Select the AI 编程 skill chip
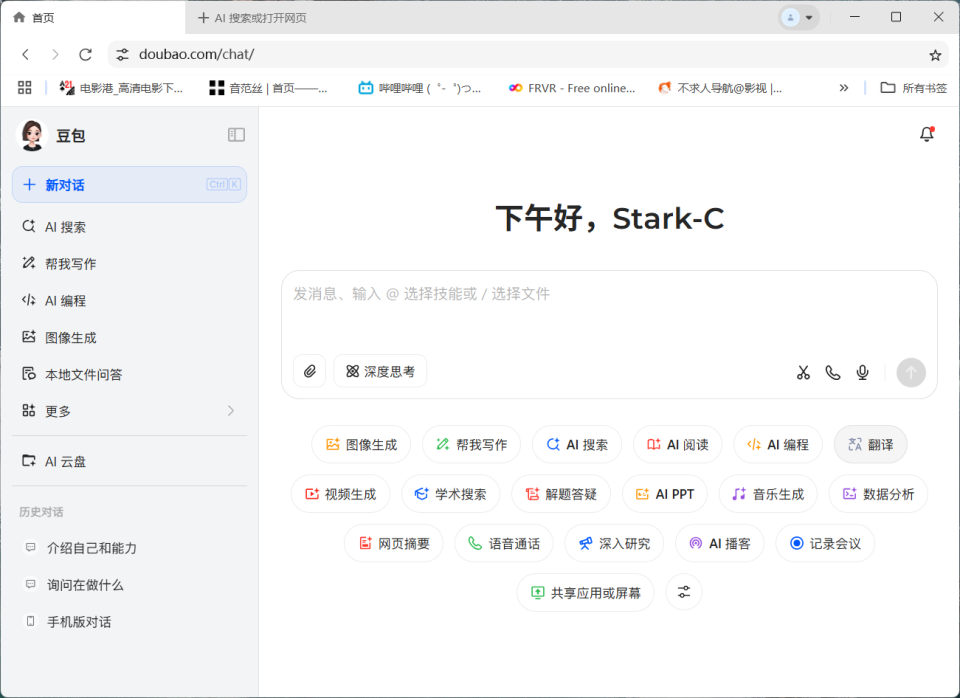 pos(778,445)
